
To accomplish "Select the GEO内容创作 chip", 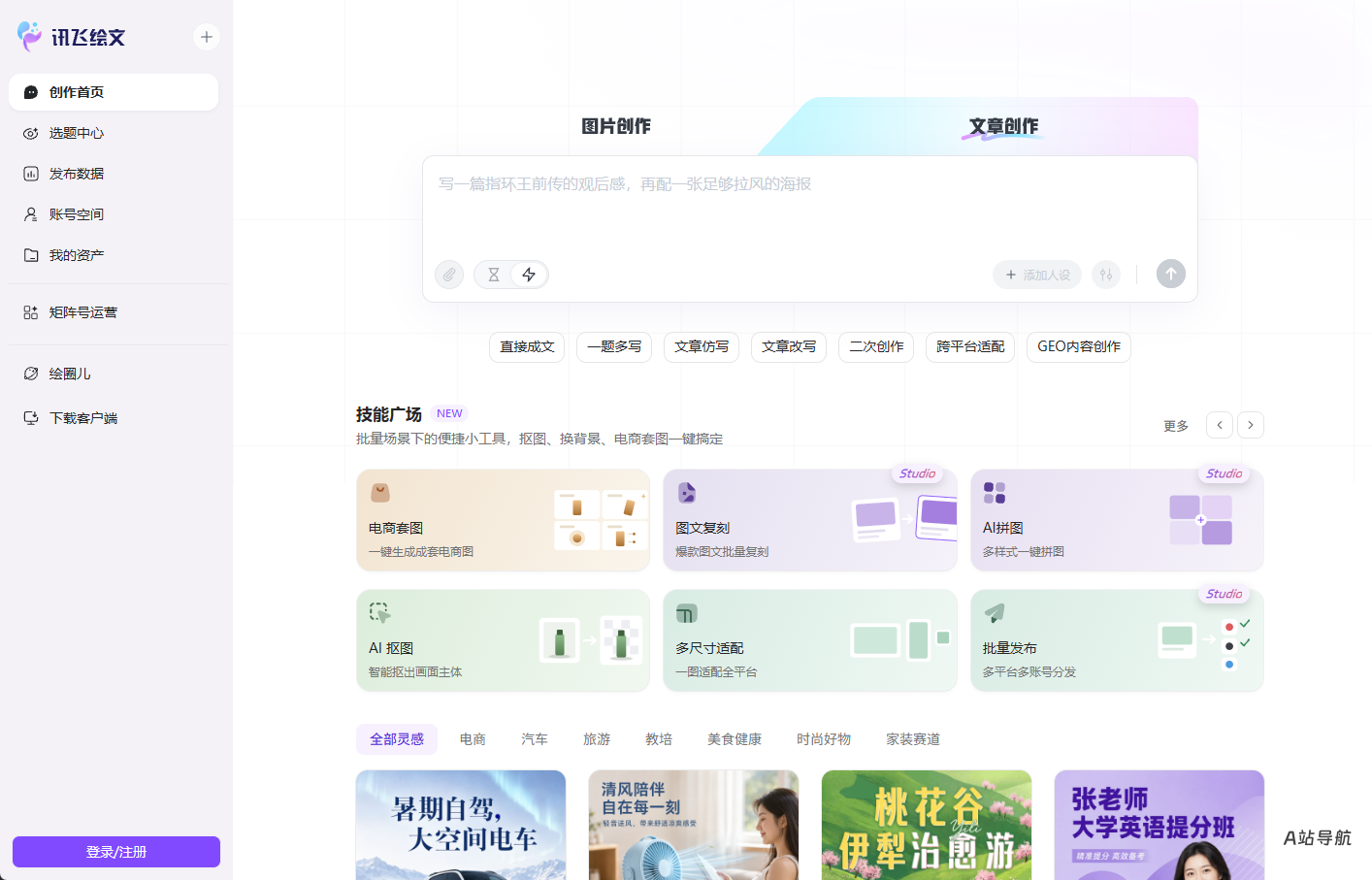I will pos(1079,347).
